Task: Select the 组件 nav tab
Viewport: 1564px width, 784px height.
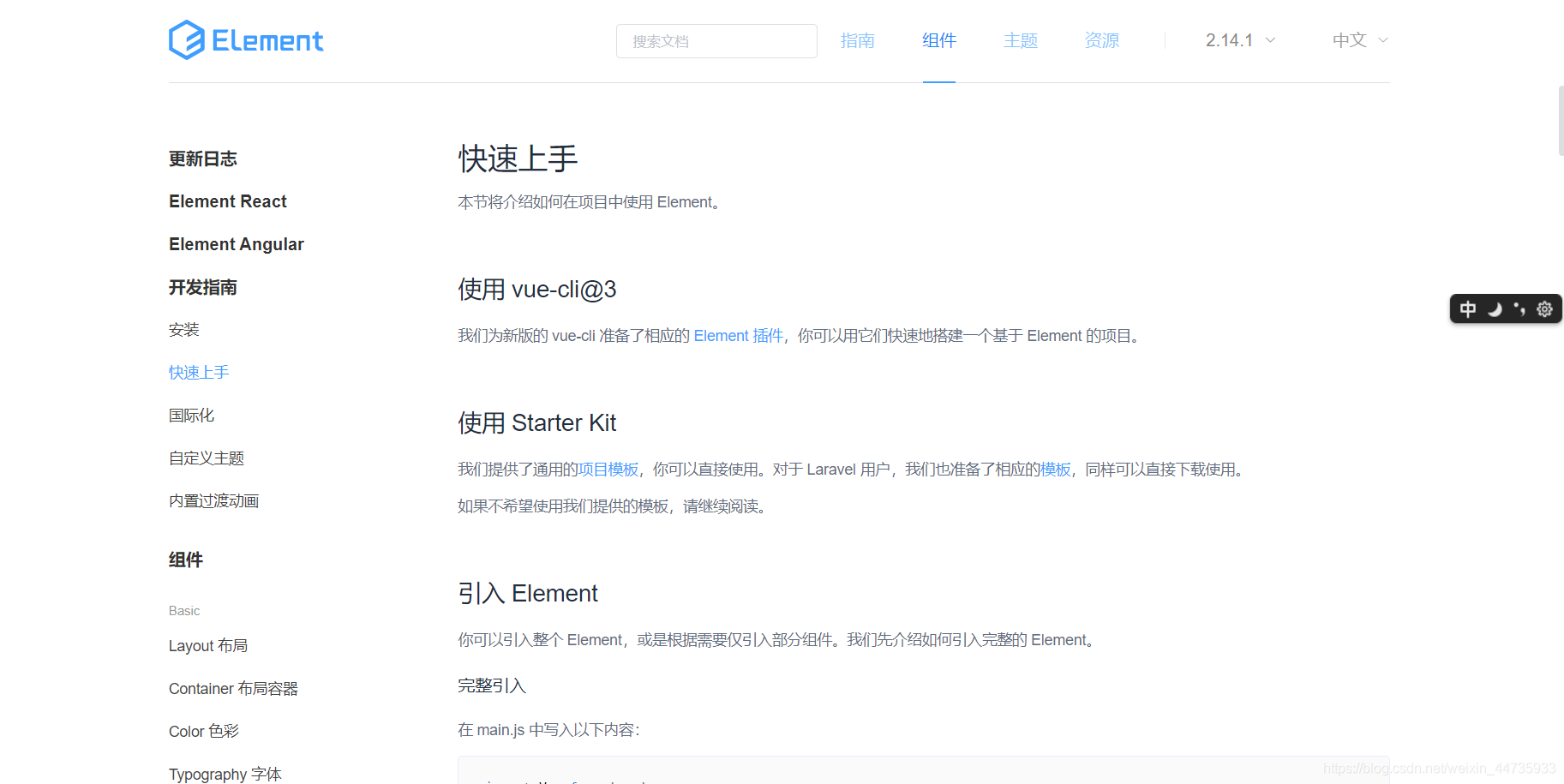Action: [939, 40]
